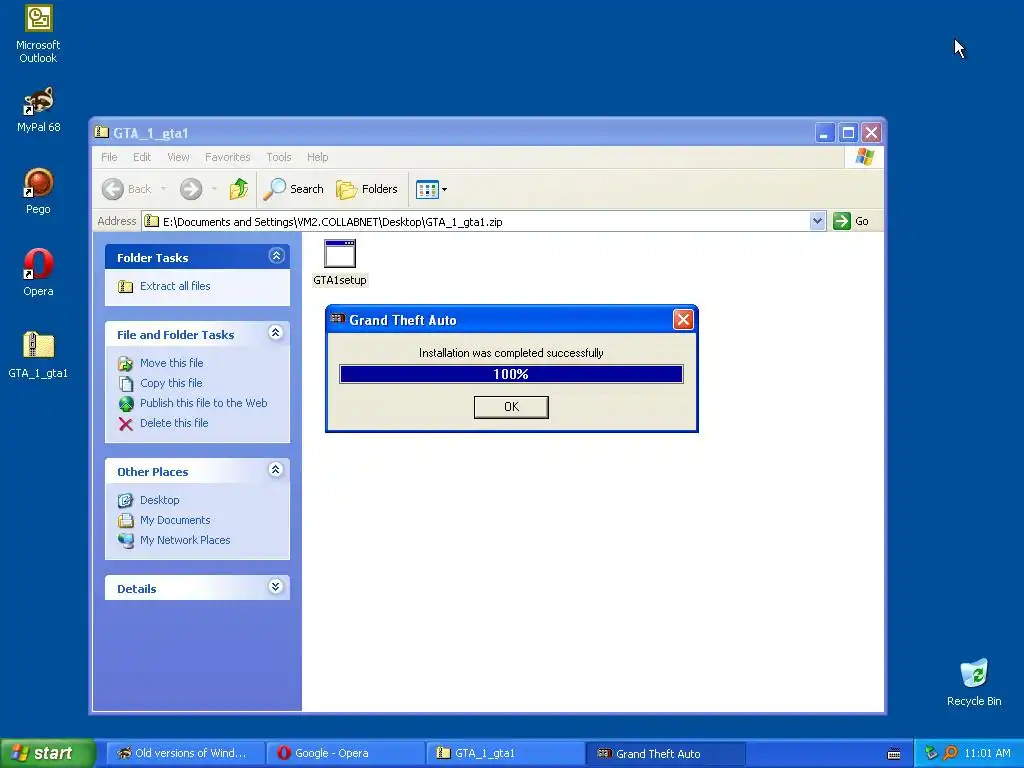This screenshot has width=1024, height=768.
Task: Open Search in the Explorer toolbar
Action: click(x=293, y=189)
